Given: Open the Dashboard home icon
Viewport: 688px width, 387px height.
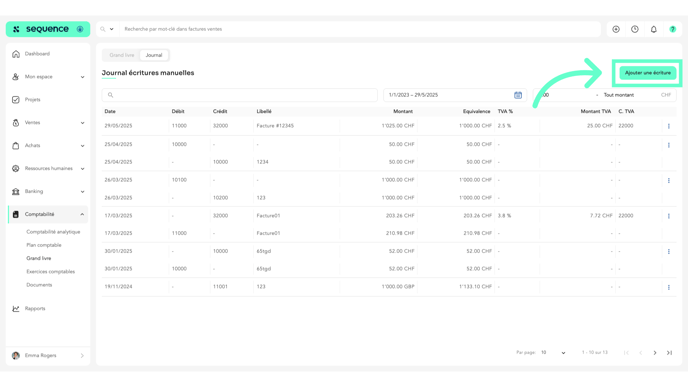Looking at the screenshot, I should tap(16, 54).
